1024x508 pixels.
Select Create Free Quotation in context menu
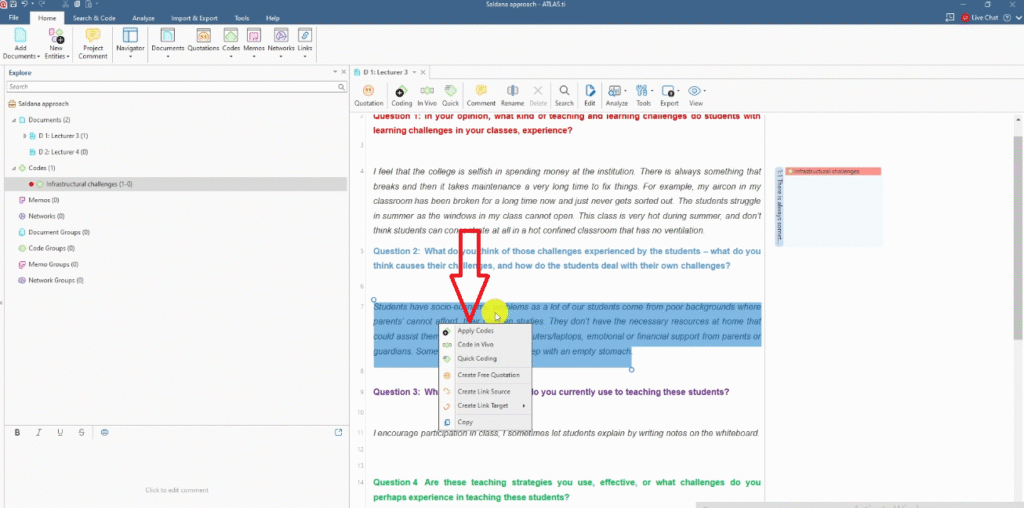tap(487, 375)
